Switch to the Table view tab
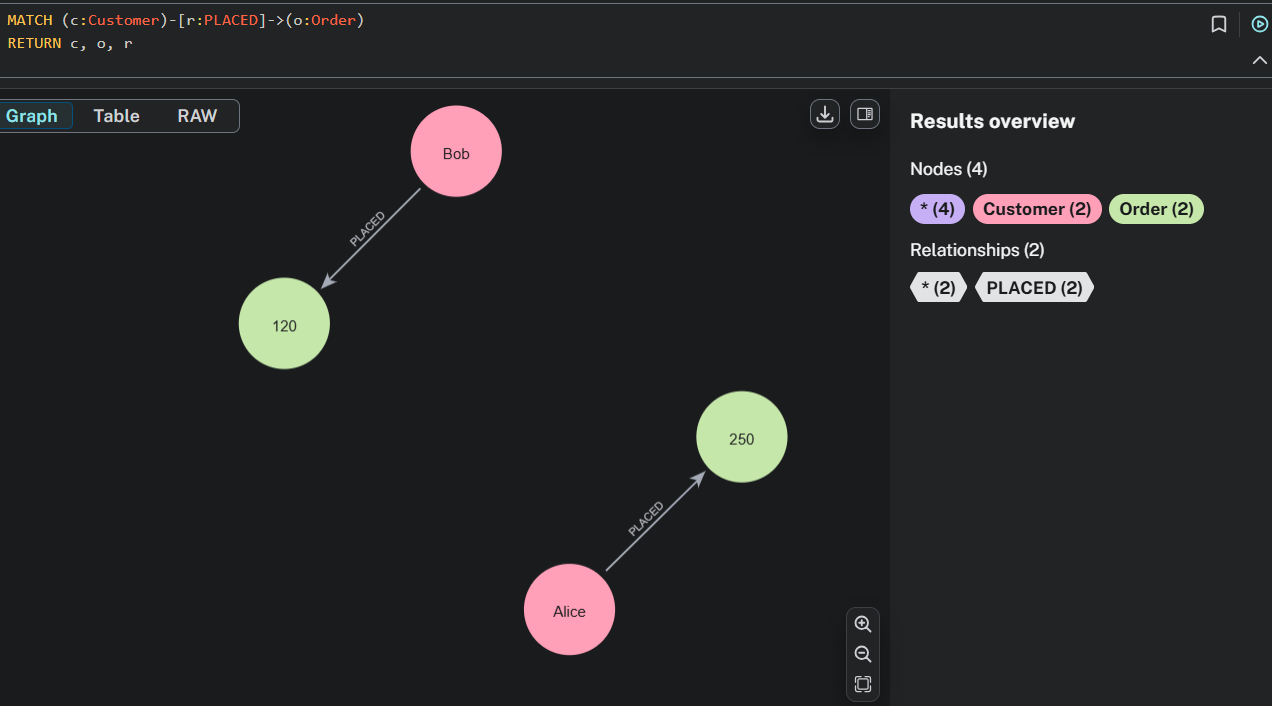This screenshot has width=1272, height=706. pyautogui.click(x=116, y=116)
